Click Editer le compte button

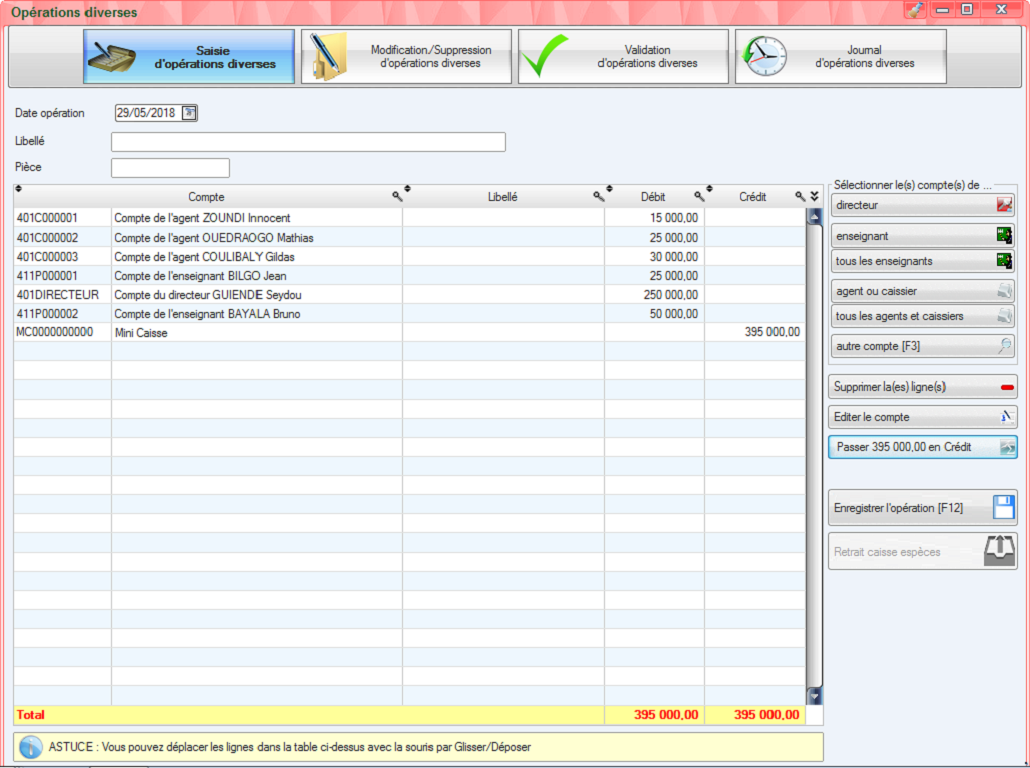922,417
